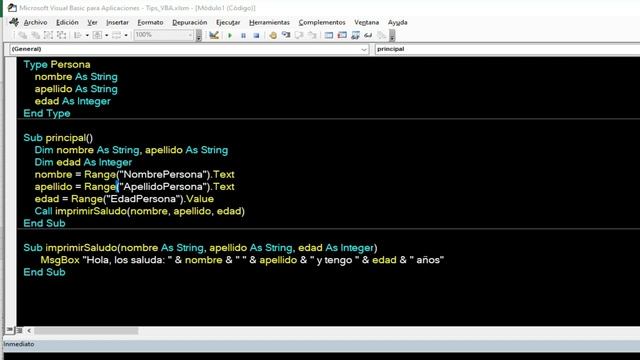The image size is (640, 360).
Task: Click the 'Sub principal()' line
Action: coord(58,138)
